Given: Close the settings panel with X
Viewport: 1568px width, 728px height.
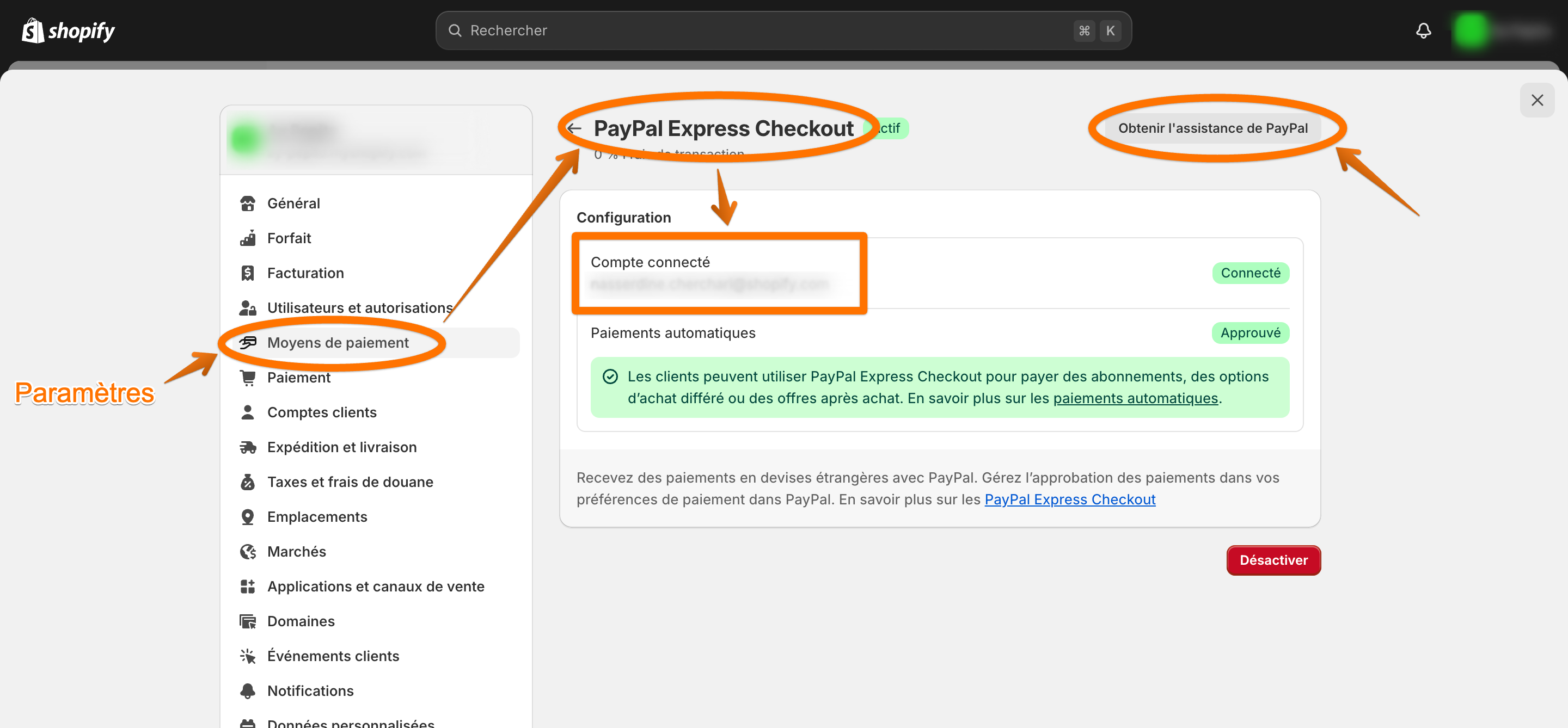Looking at the screenshot, I should (1537, 100).
